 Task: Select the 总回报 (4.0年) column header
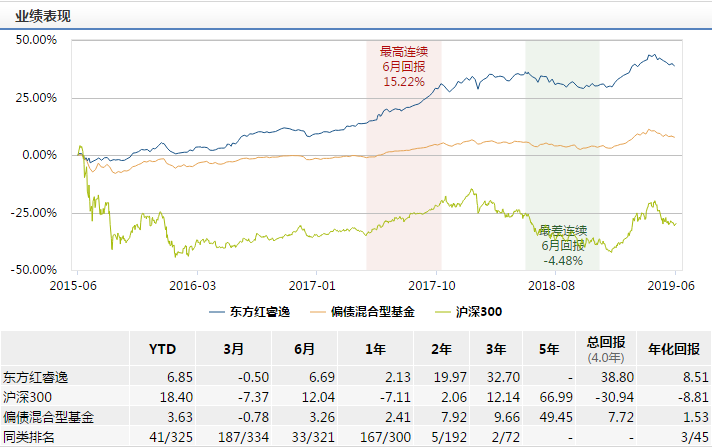(x=606, y=349)
